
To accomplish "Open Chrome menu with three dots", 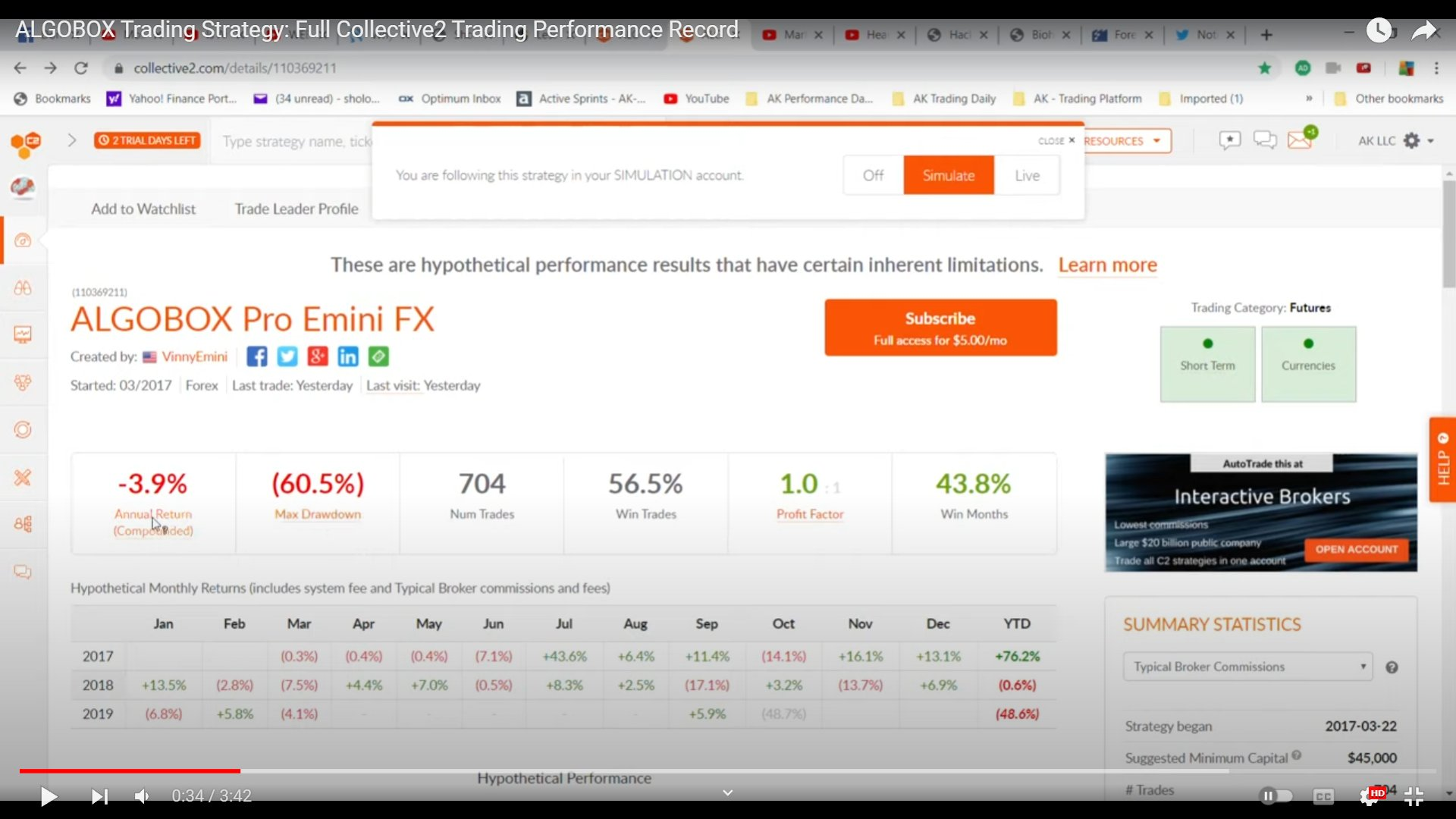I will [1436, 68].
